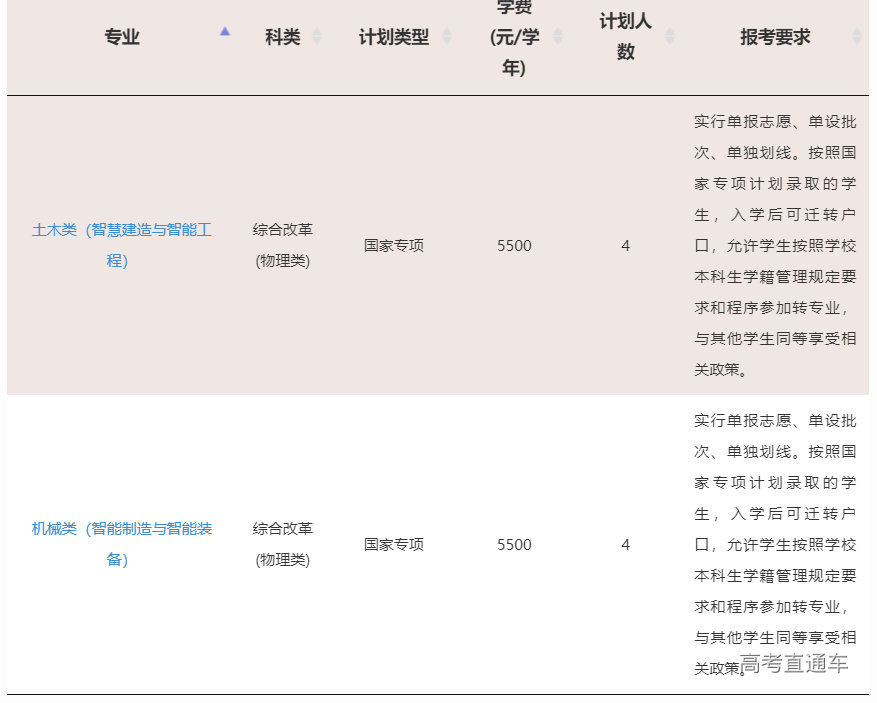Click the 报考要求 column header label
877x703 pixels.
[775, 37]
